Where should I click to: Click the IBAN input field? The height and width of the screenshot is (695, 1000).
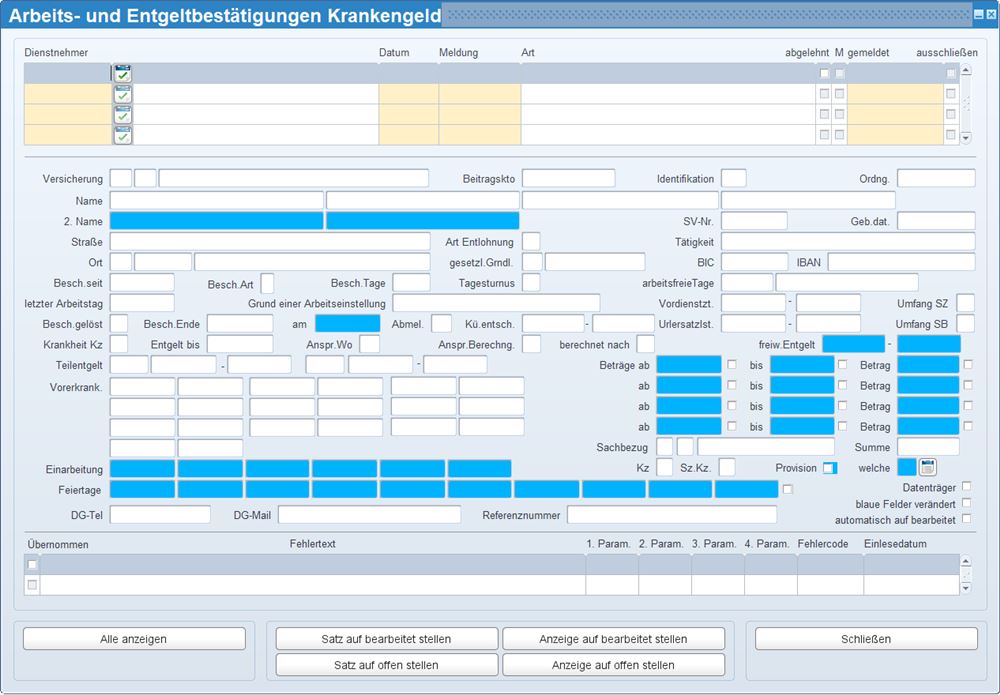(901, 262)
